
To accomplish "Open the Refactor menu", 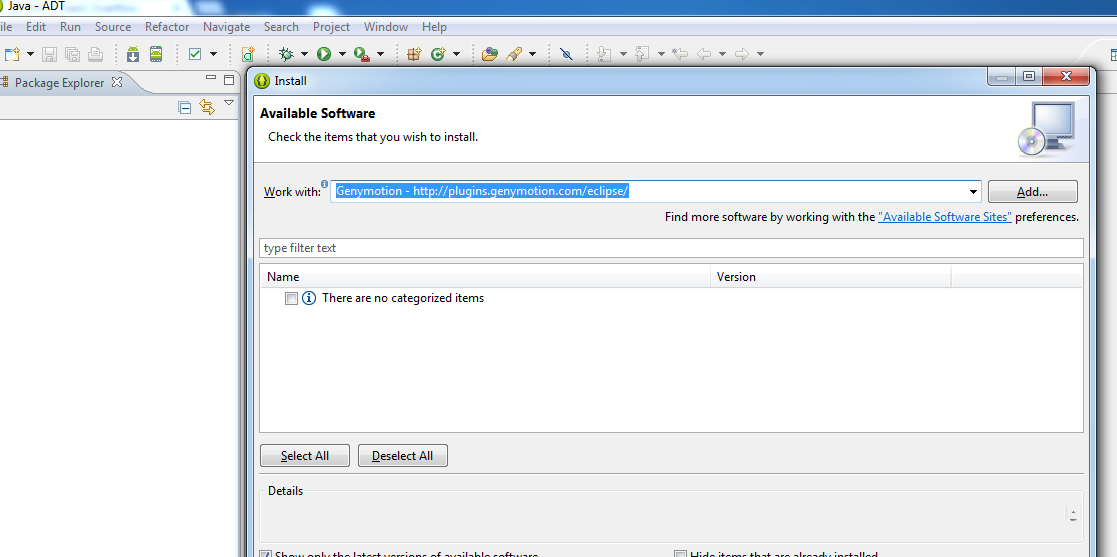I will [167, 27].
